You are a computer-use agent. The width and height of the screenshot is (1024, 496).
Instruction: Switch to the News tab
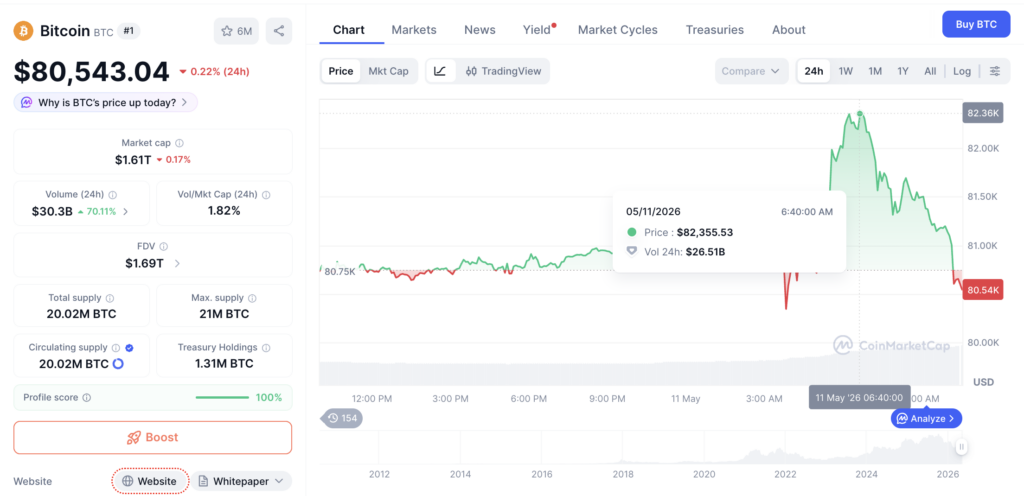pyautogui.click(x=480, y=30)
